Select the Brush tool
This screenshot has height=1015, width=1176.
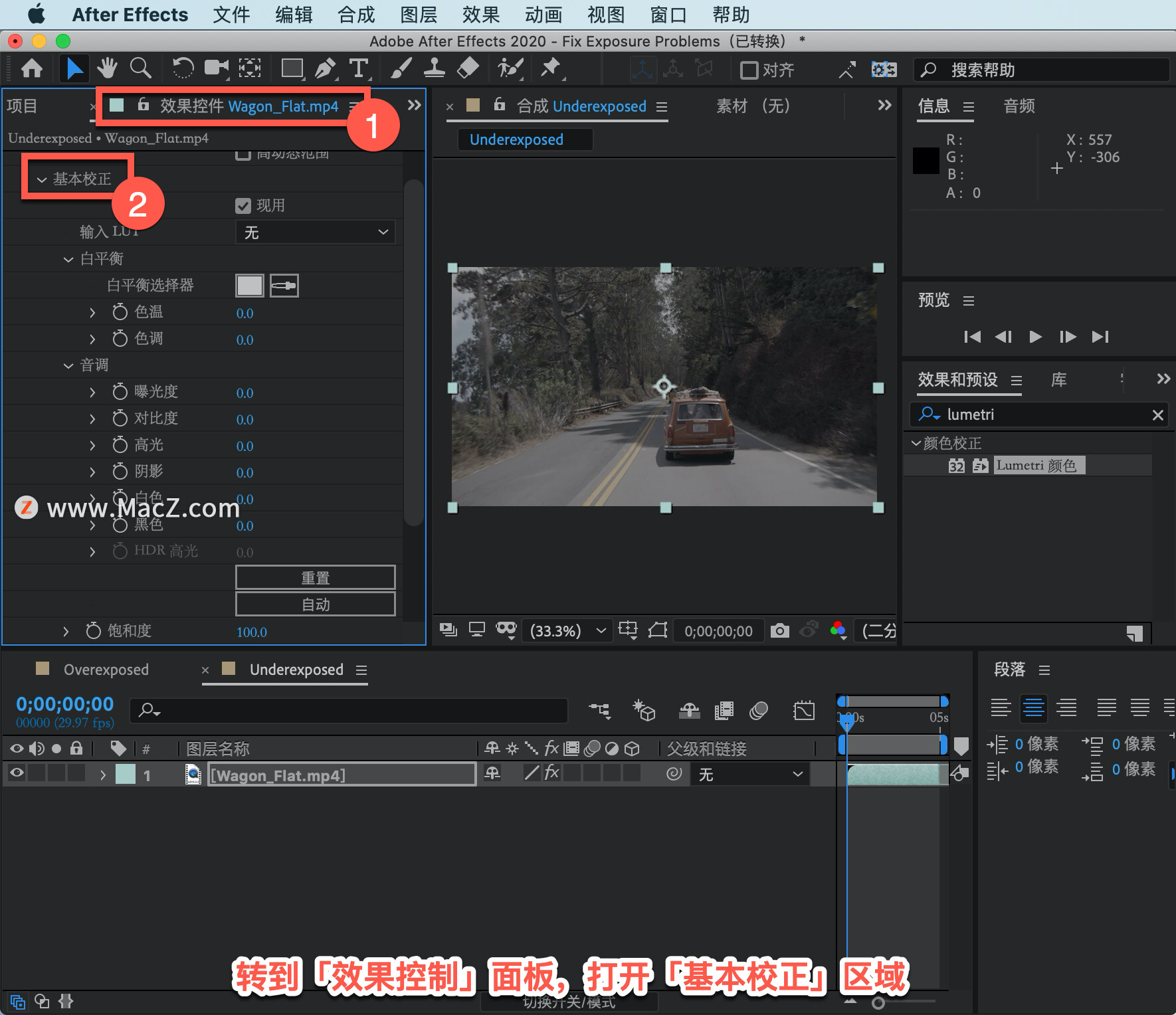[x=401, y=68]
